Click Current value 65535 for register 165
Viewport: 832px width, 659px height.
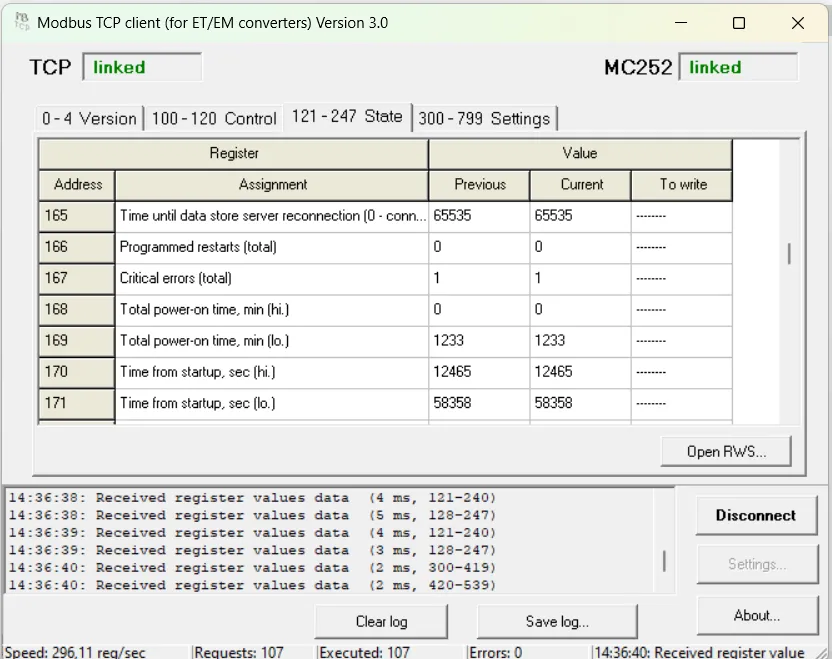(580, 216)
